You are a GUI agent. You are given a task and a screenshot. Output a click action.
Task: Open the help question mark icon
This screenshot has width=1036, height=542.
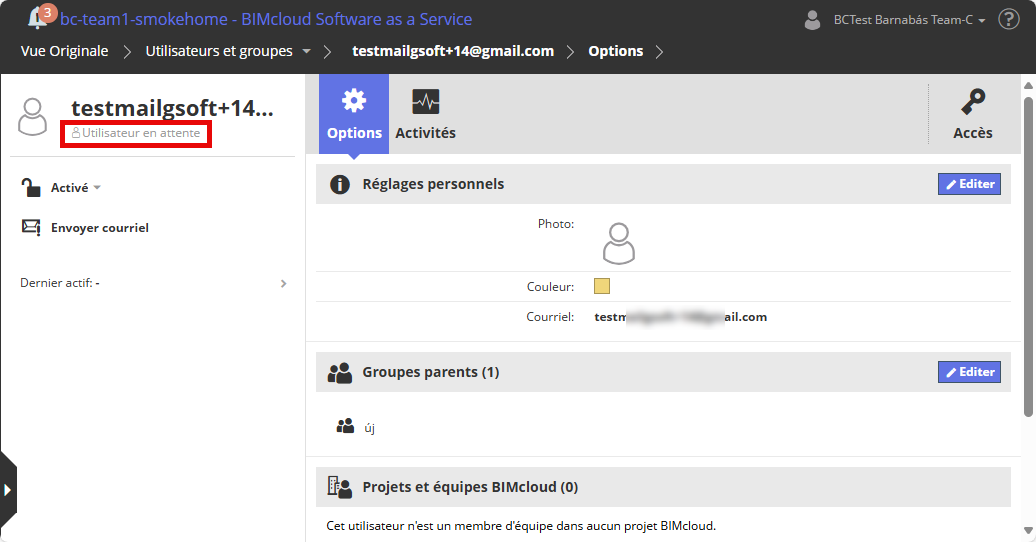[x=1009, y=19]
